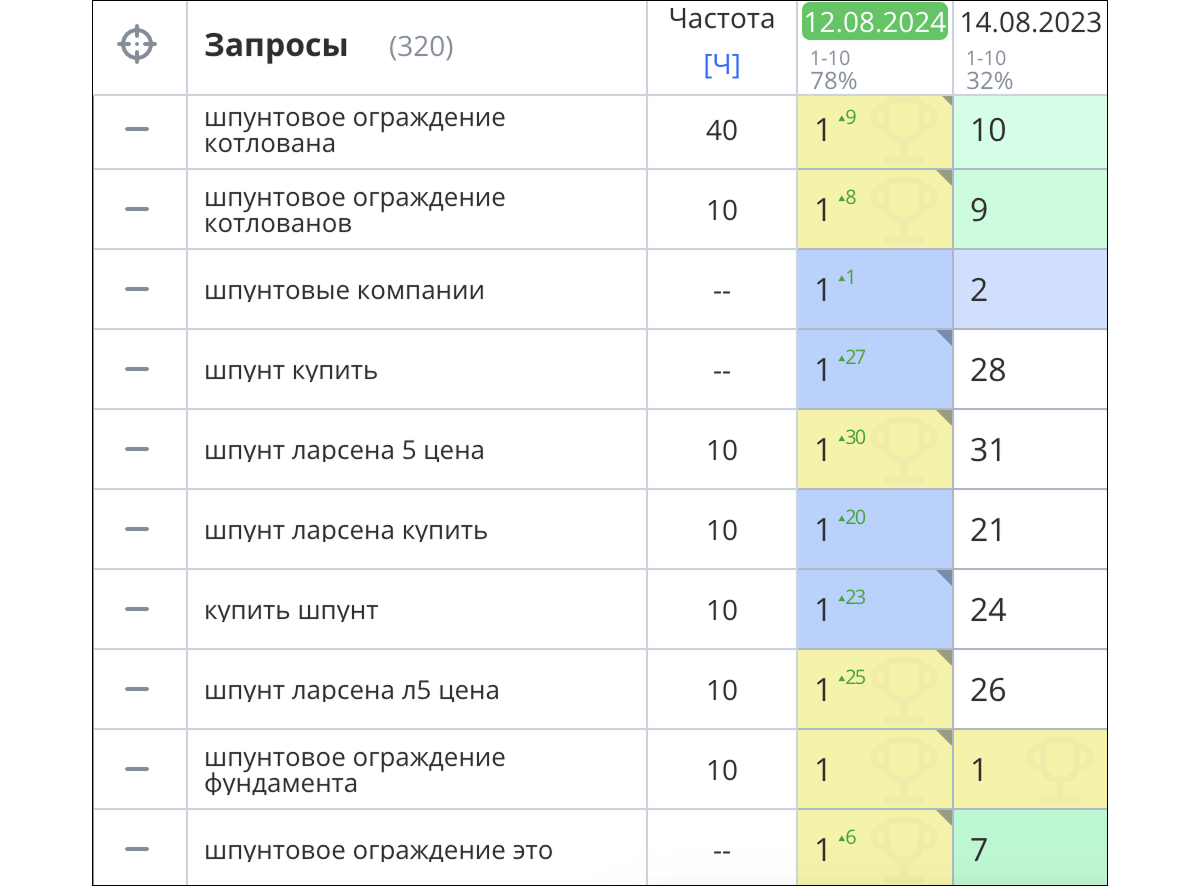Open query 'шпунтовое ограждение фундамента'
Image resolution: width=1200 pixels, height=886 pixels.
pos(355,770)
